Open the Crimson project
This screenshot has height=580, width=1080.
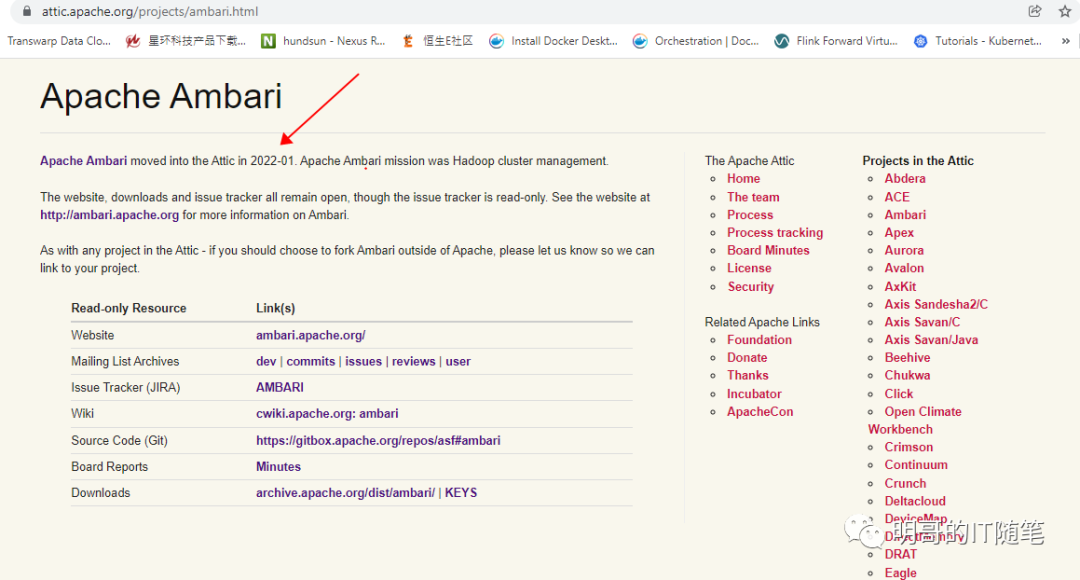click(908, 448)
